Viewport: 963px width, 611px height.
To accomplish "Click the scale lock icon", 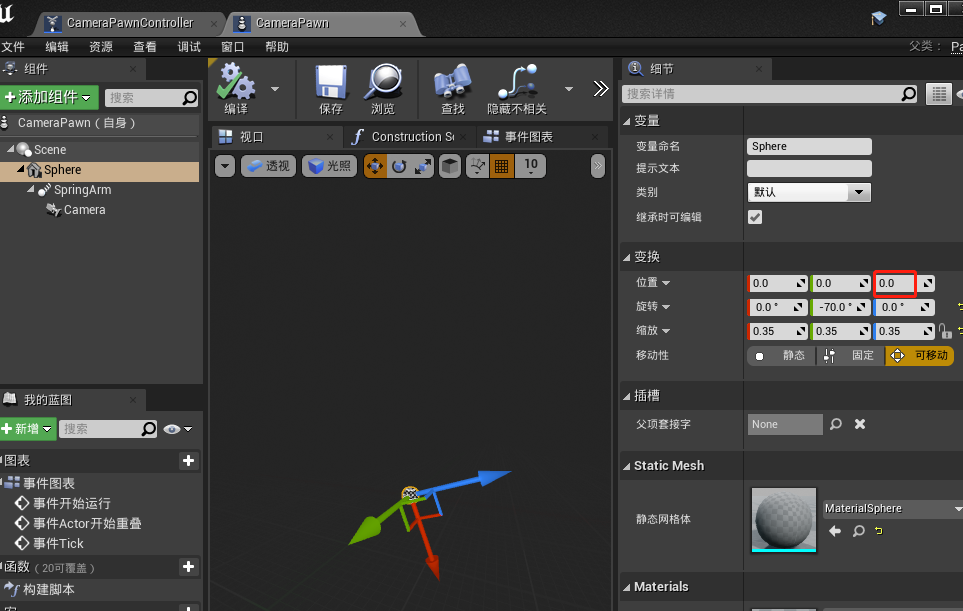I will [945, 332].
